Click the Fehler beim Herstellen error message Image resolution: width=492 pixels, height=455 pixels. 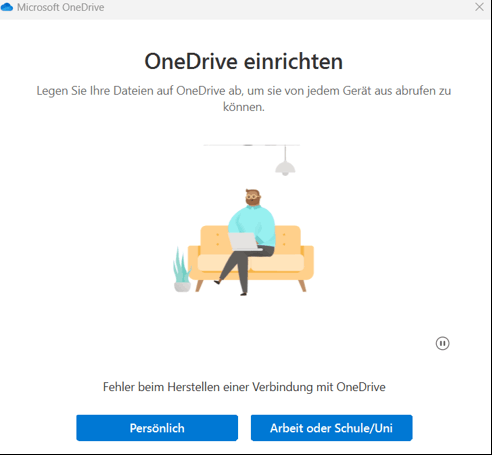click(244, 387)
